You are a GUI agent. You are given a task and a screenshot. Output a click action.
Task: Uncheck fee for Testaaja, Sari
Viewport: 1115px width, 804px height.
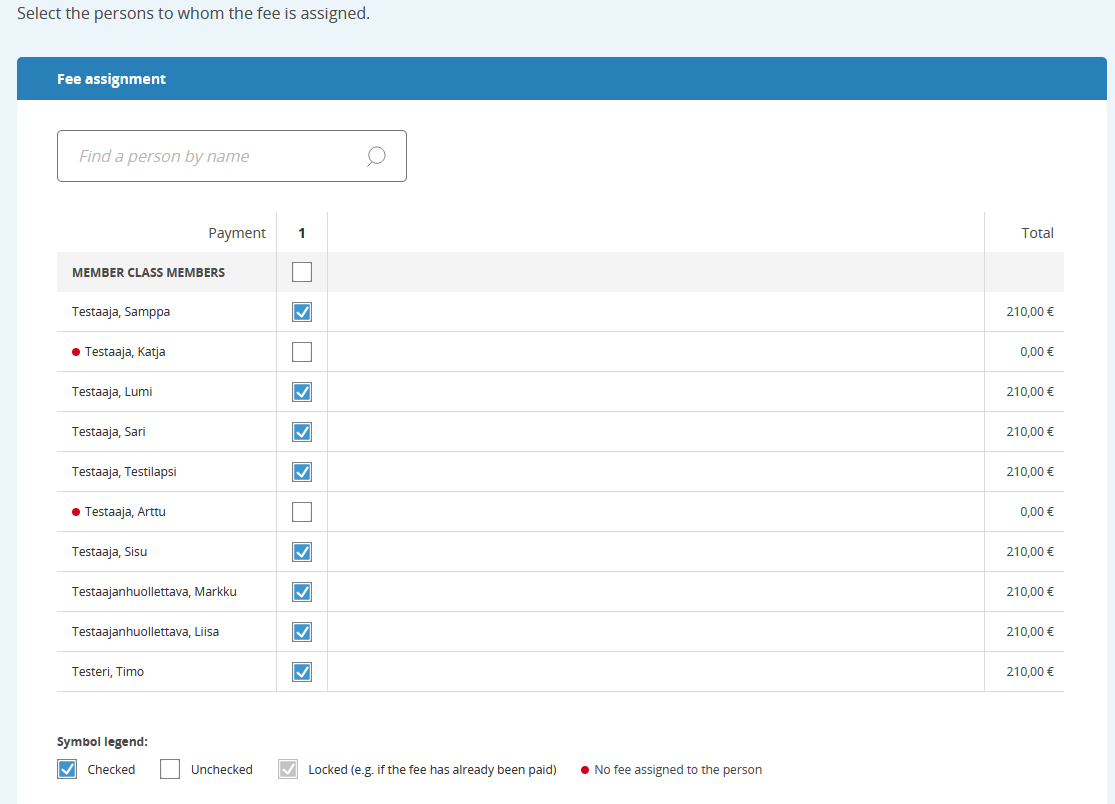point(302,432)
